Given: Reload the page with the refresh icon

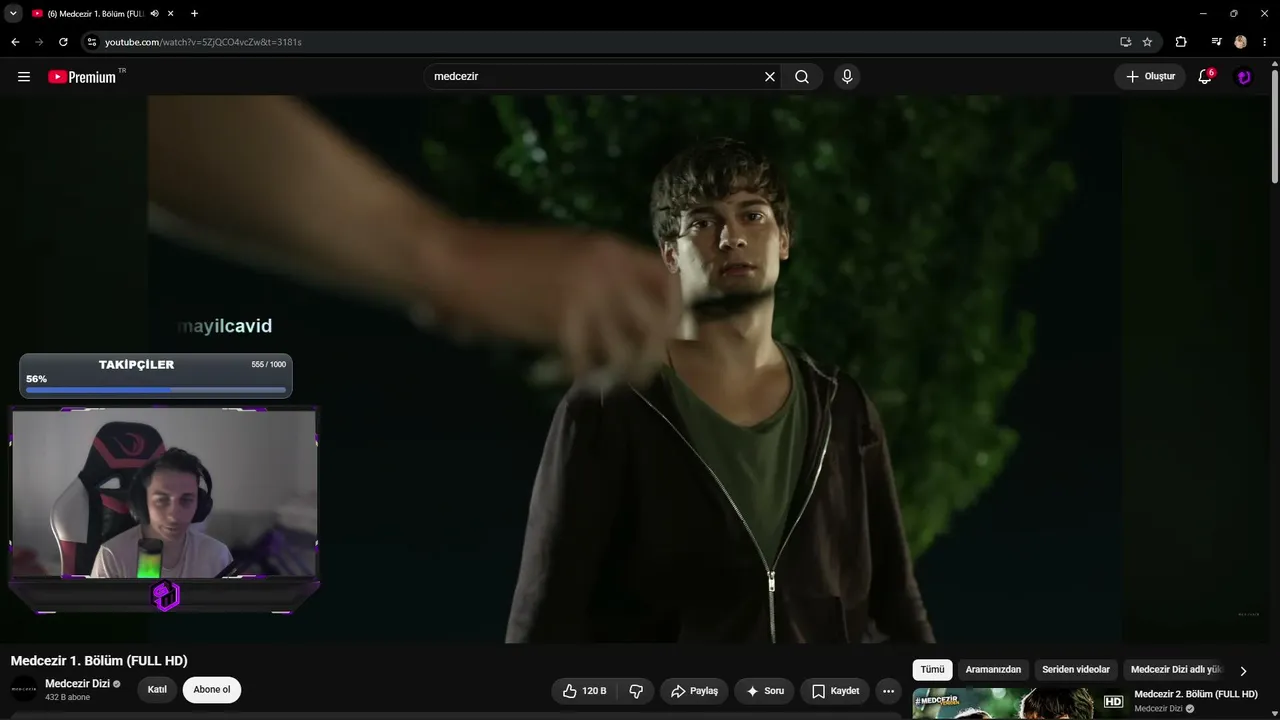Looking at the screenshot, I should point(63,42).
